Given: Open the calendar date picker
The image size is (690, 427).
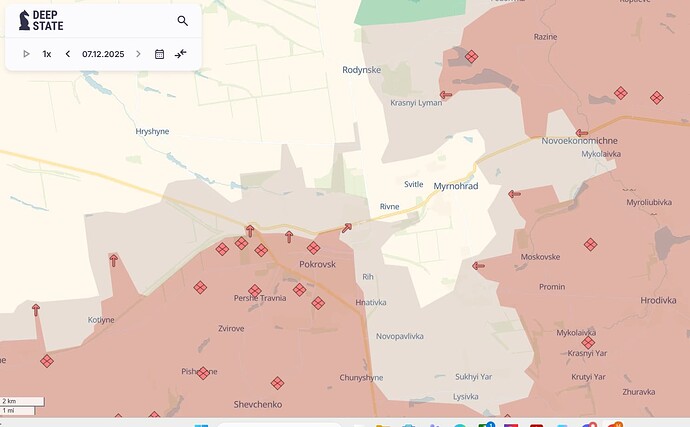Looking at the screenshot, I should [159, 54].
